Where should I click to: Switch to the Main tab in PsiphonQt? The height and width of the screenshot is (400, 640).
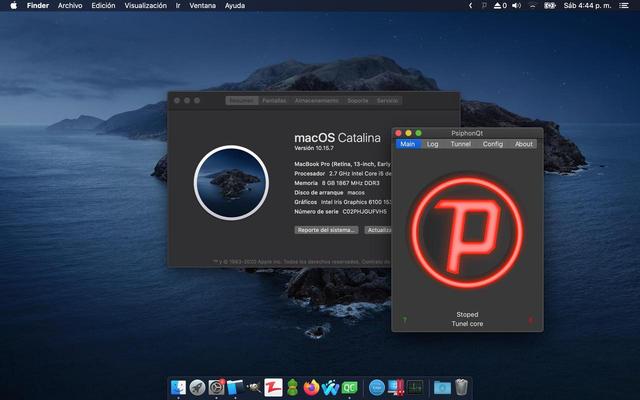408,144
